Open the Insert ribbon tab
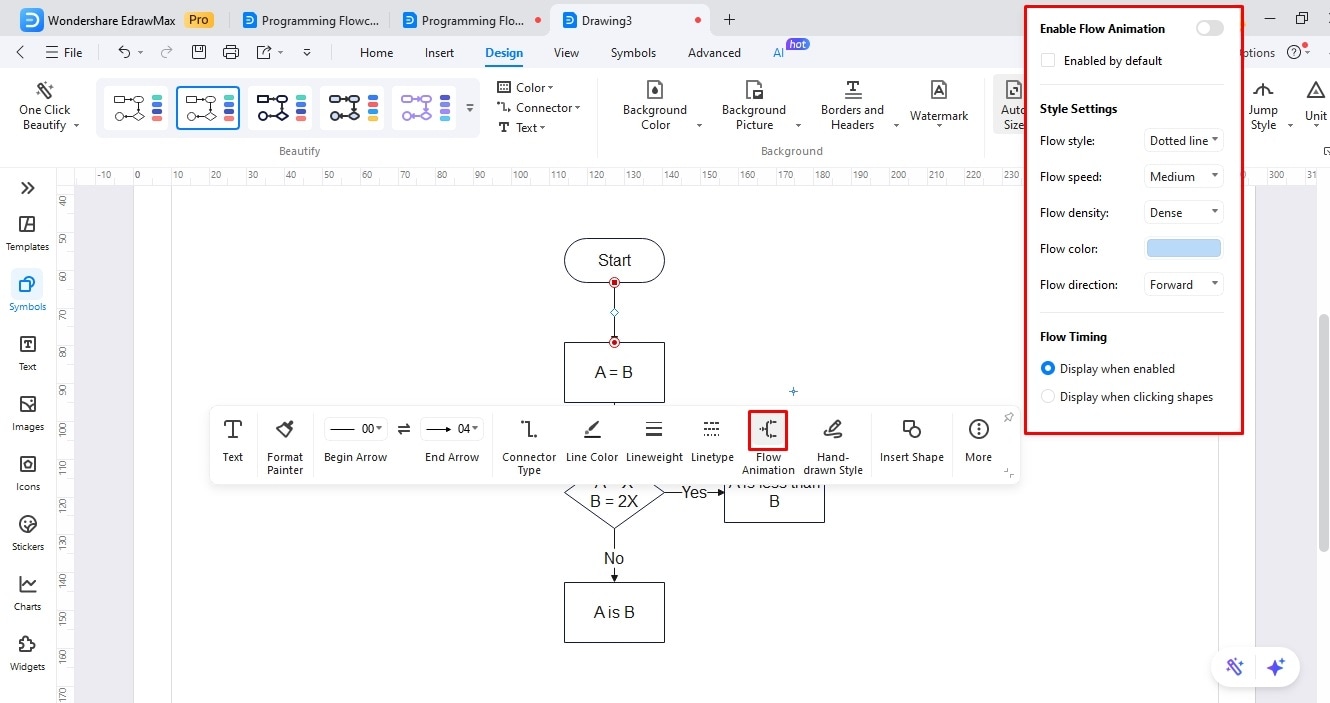Viewport: 1330px width, 703px height. [x=439, y=53]
